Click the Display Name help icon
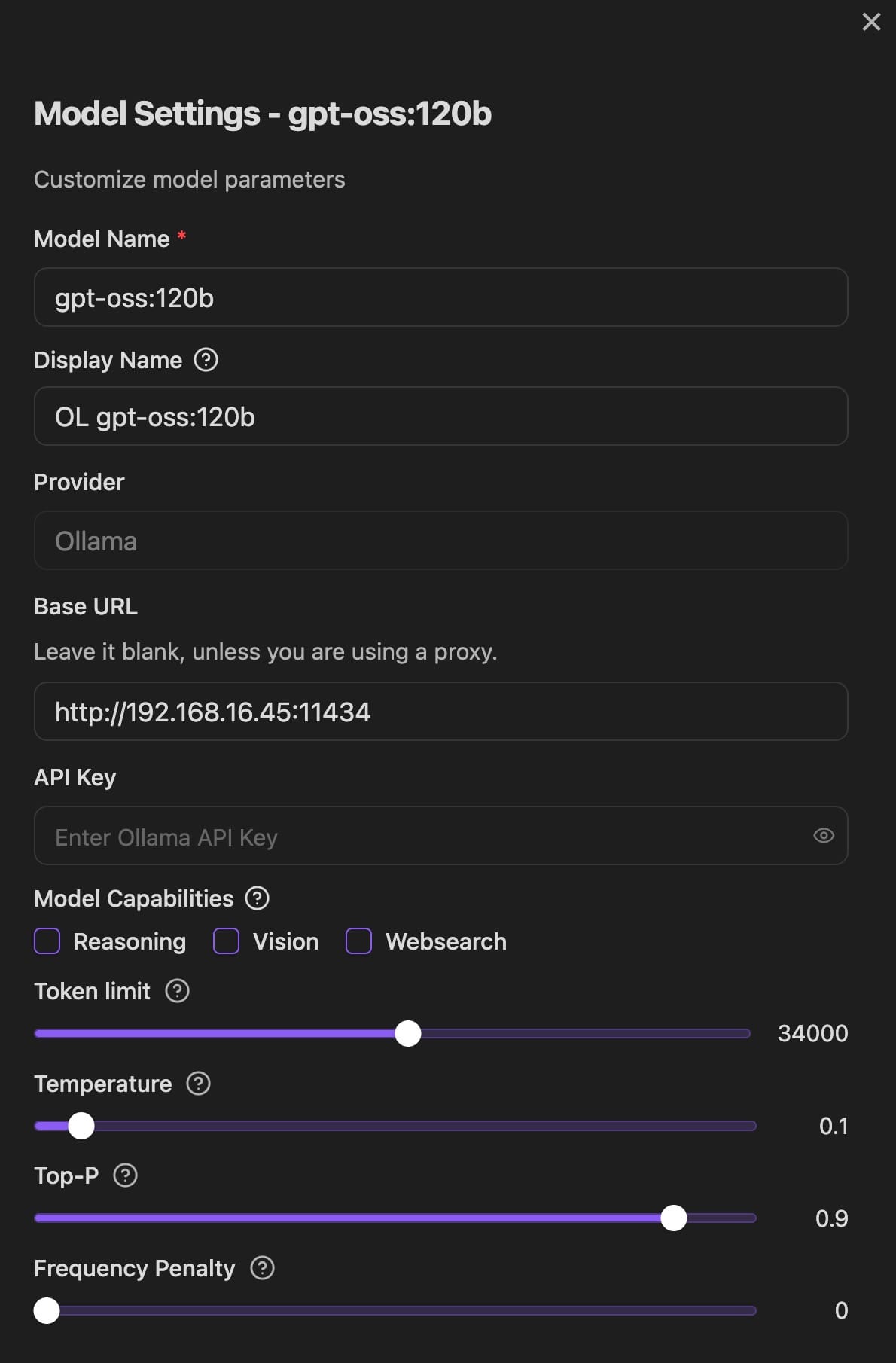Screen dimensions: 896x1363 206,360
